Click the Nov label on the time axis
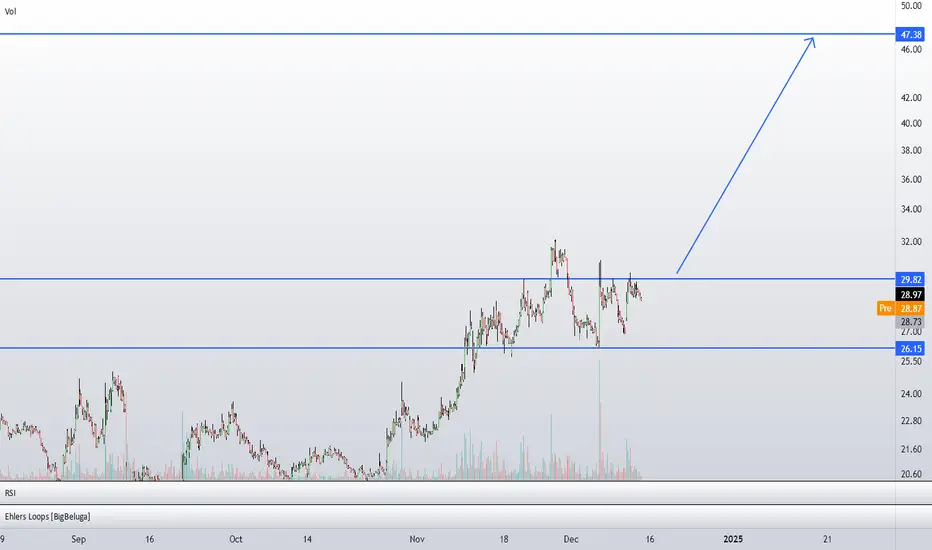932x550 pixels. [417, 539]
